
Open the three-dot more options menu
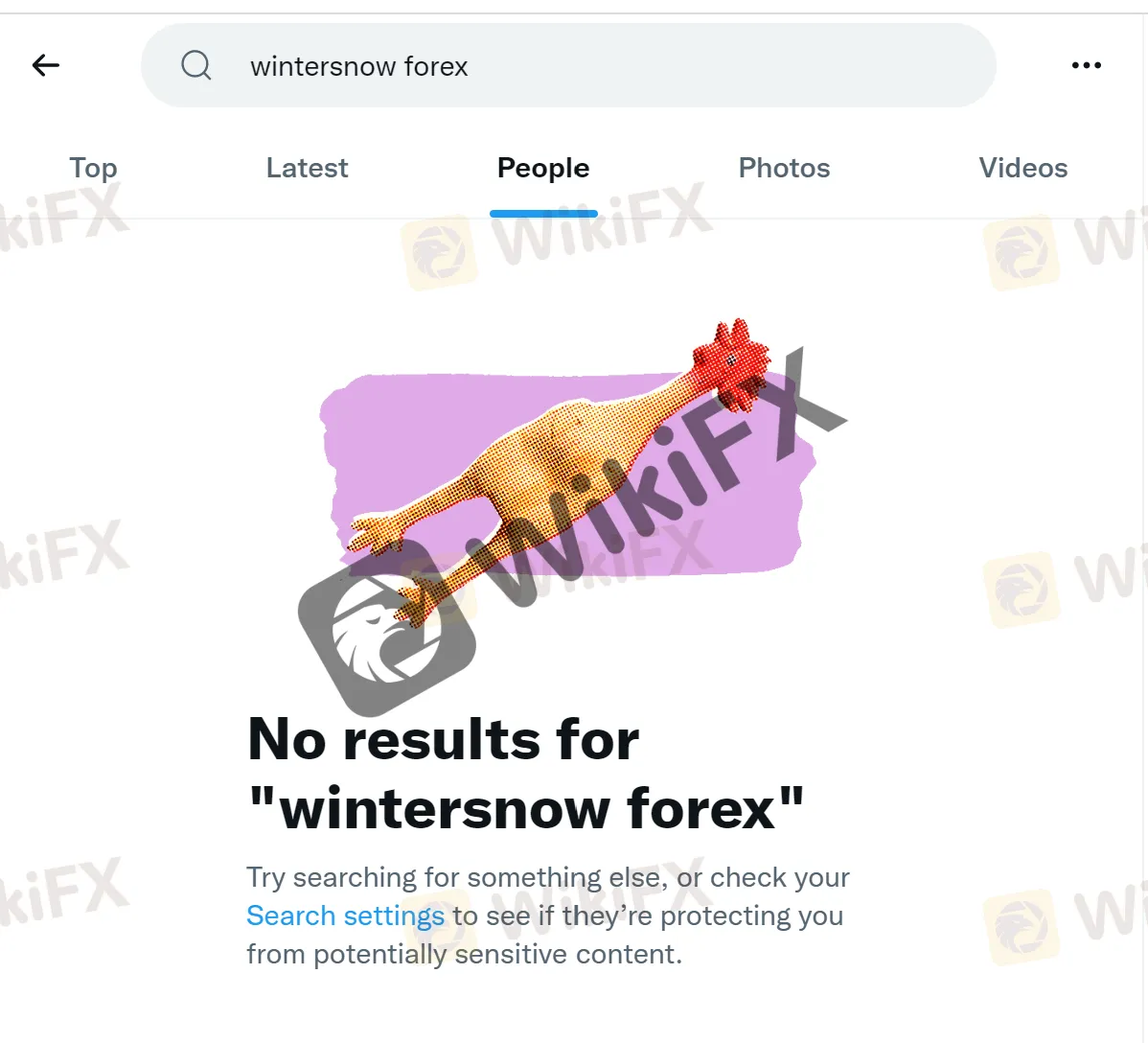1086,65
